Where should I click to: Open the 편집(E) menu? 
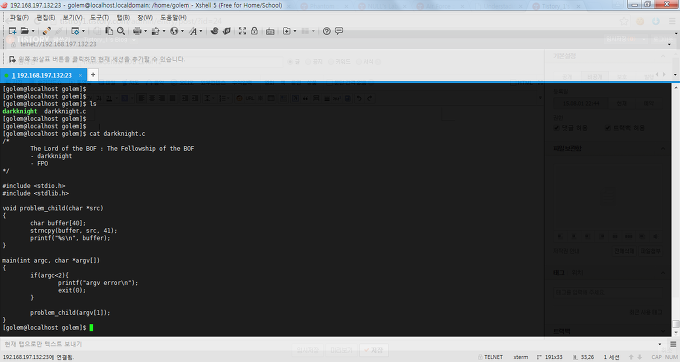tap(46, 18)
